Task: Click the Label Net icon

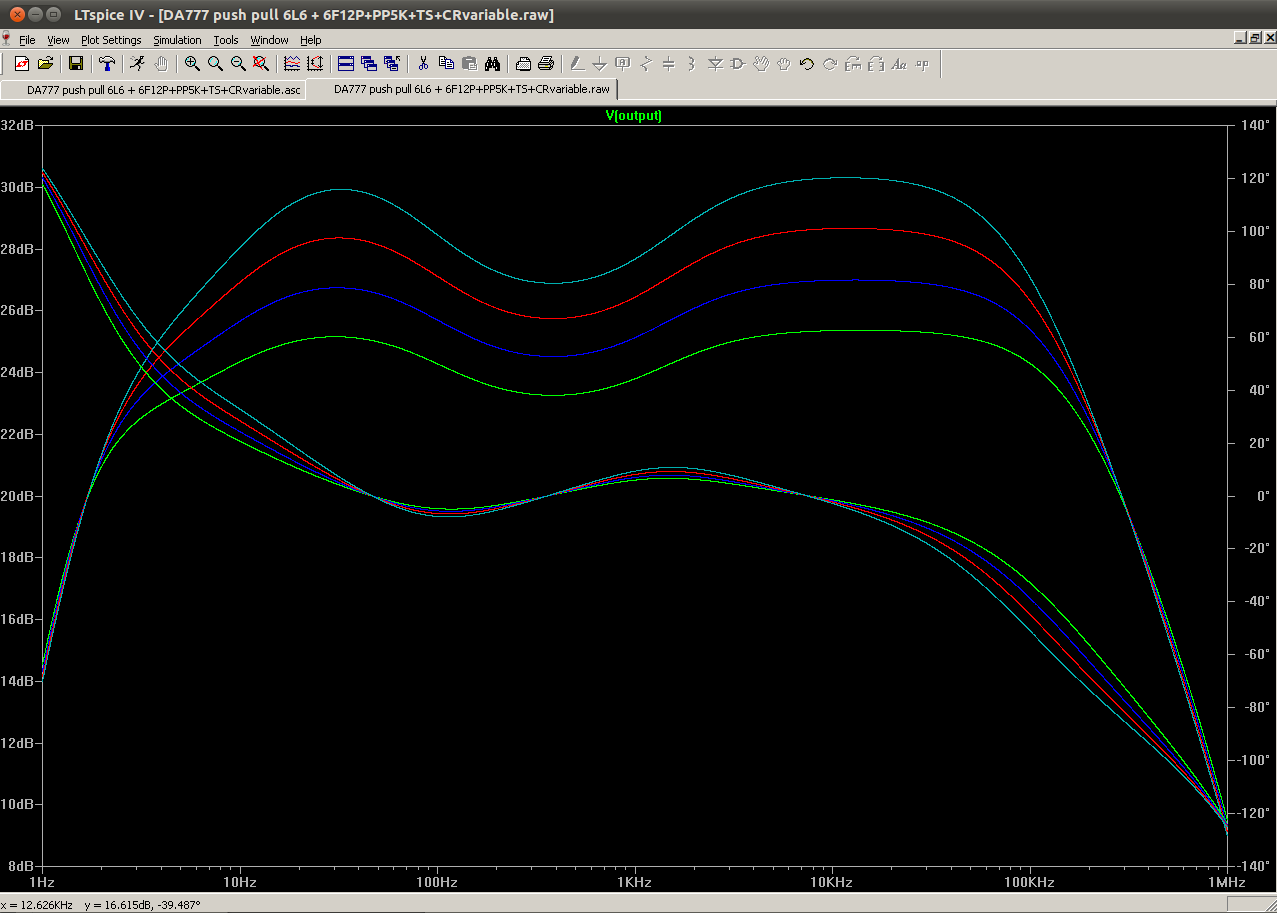Action: 623,64
